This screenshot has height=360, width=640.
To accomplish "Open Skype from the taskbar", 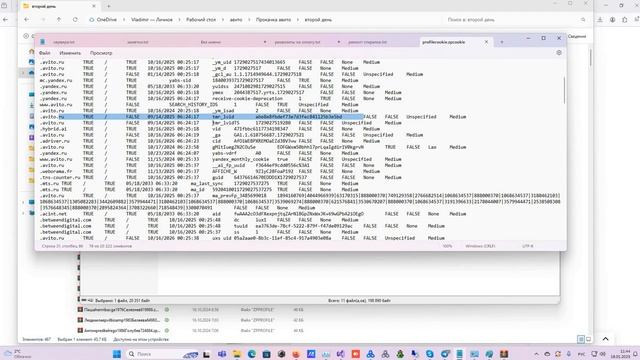I will [x=429, y=354].
